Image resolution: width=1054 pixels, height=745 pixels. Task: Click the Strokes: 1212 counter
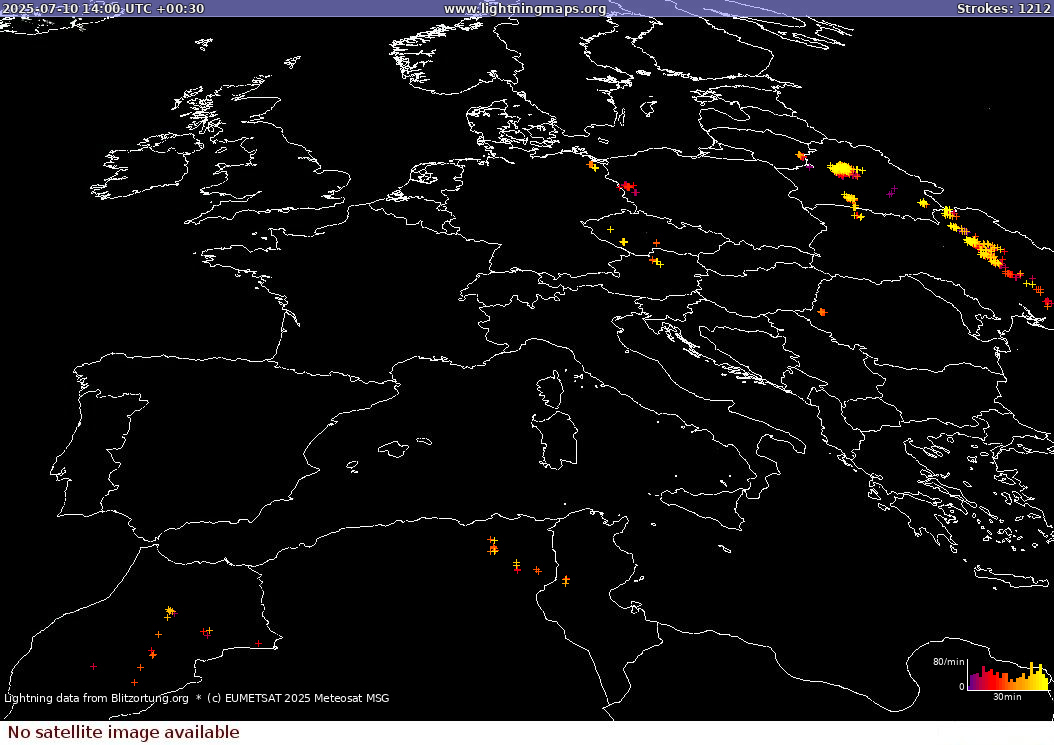[1002, 9]
